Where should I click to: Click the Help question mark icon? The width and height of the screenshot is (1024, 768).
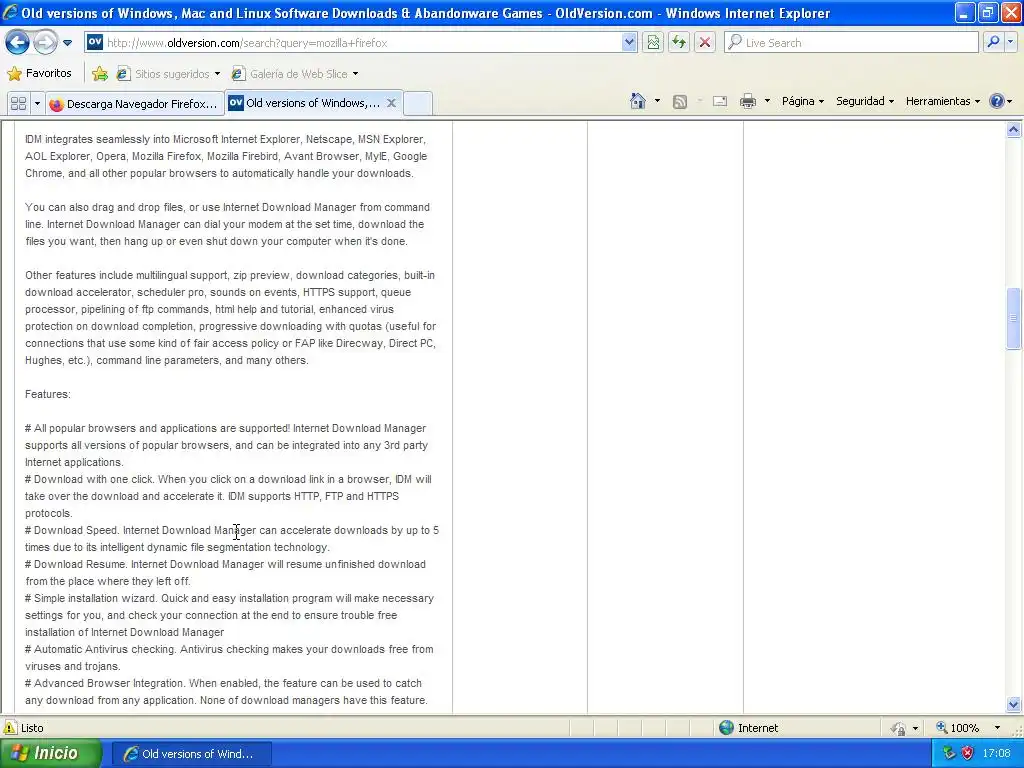[x=997, y=101]
